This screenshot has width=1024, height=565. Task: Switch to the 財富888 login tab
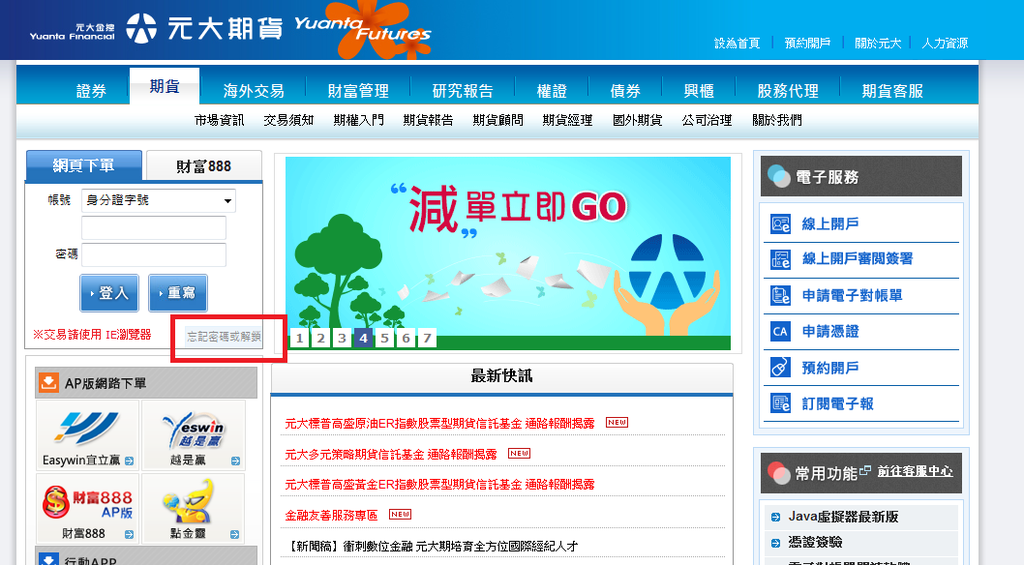pyautogui.click(x=204, y=166)
